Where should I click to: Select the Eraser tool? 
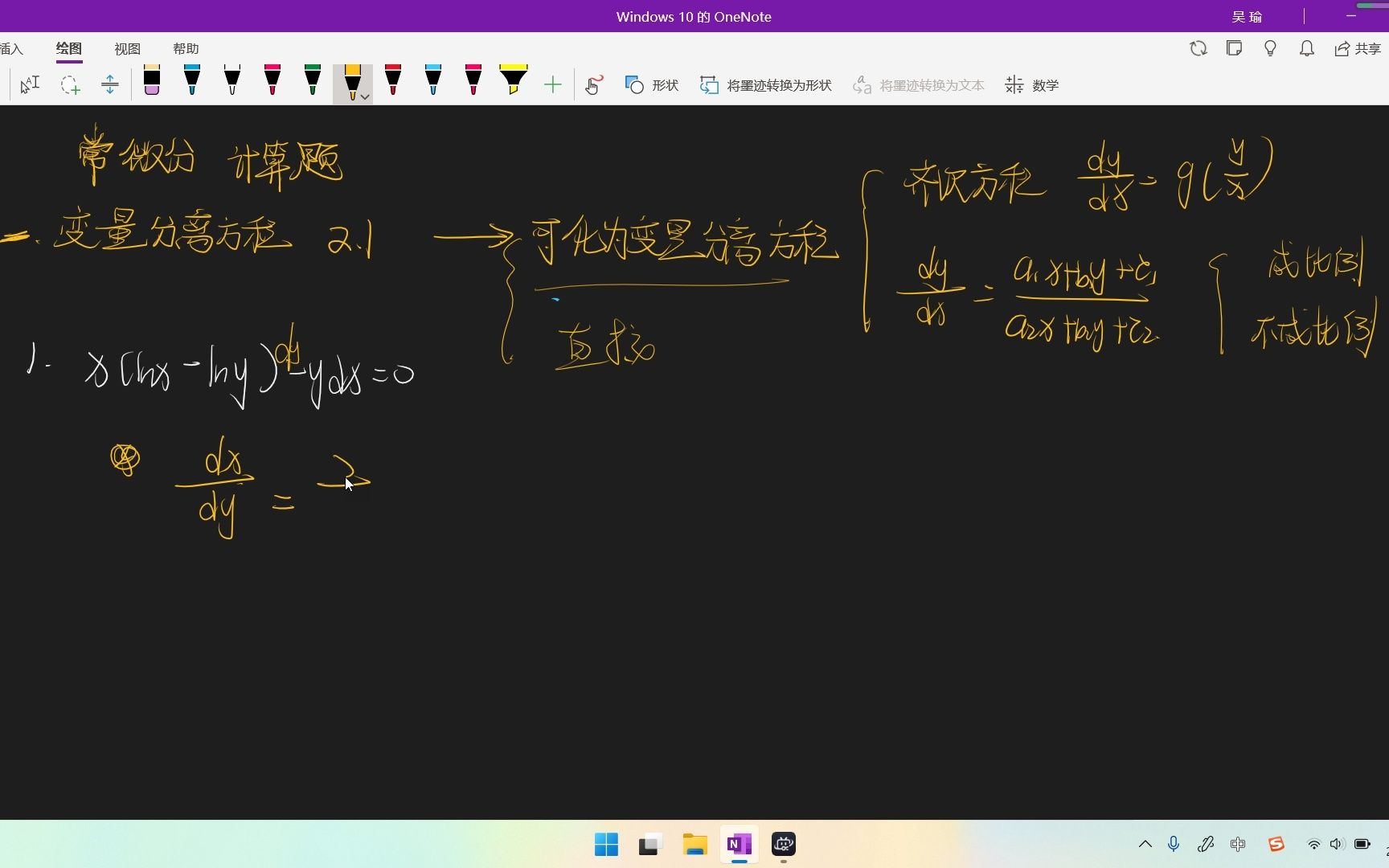pyautogui.click(x=151, y=80)
